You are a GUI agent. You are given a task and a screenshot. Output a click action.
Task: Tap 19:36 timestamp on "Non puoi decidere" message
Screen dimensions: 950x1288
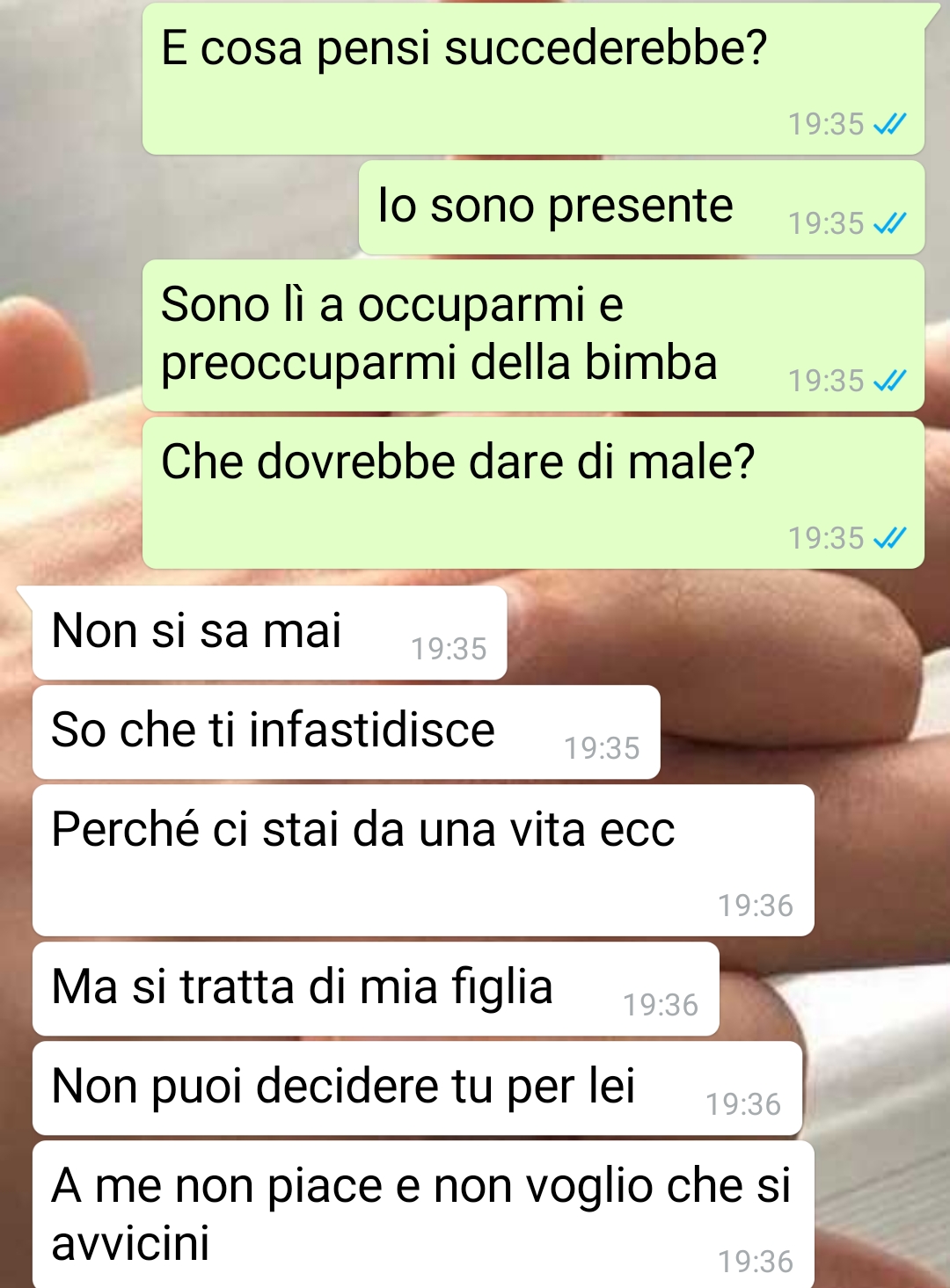point(743,1105)
